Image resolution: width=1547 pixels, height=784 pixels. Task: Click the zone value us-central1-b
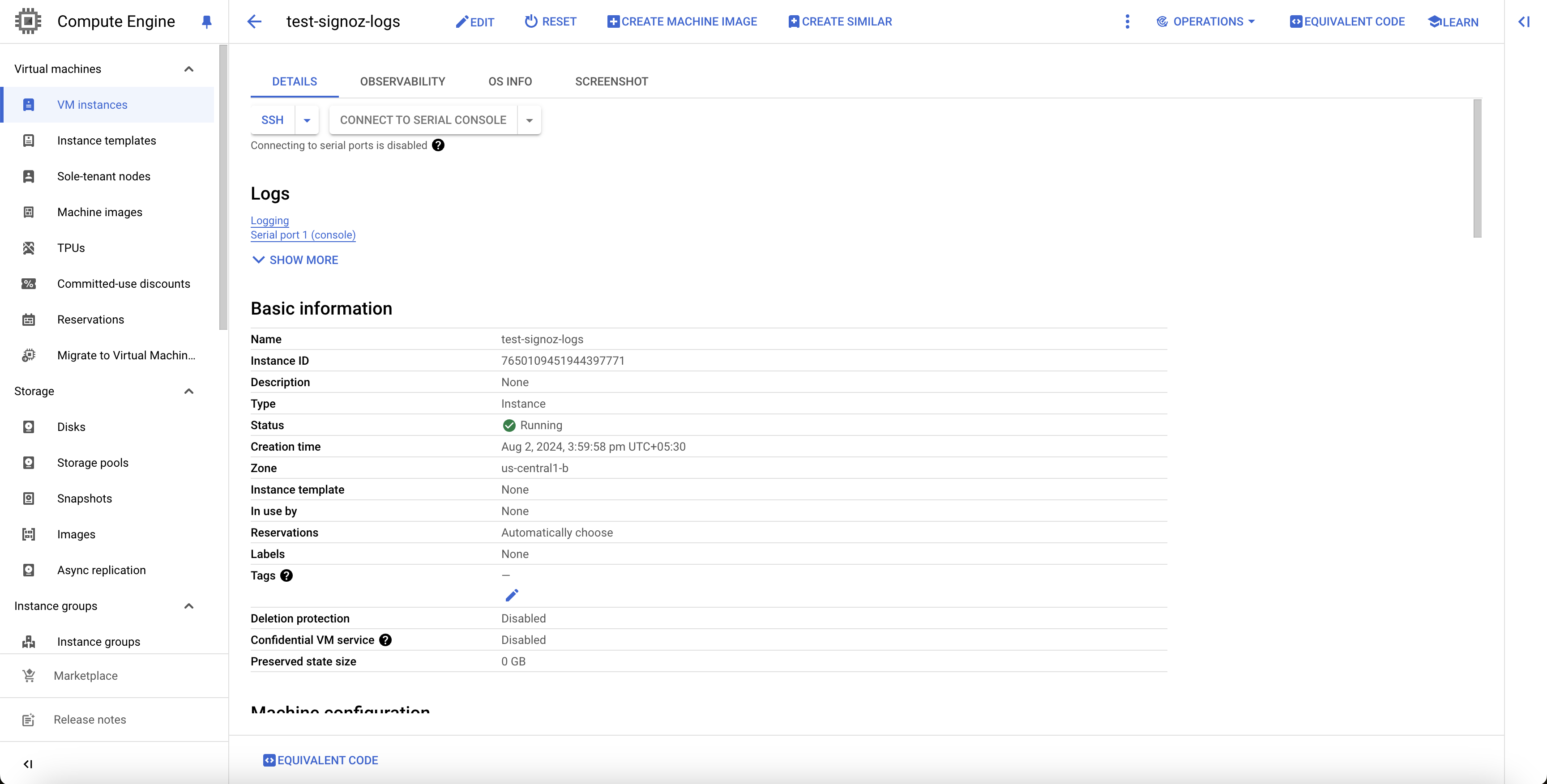tap(534, 468)
